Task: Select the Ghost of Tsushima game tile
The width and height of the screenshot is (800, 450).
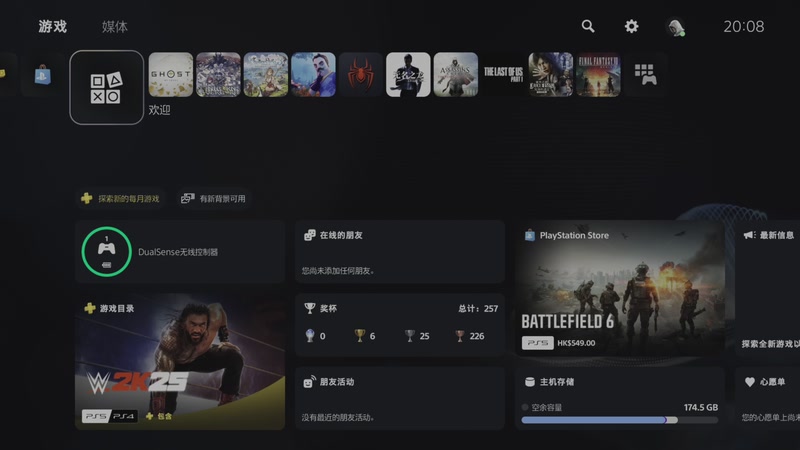Action: click(171, 74)
